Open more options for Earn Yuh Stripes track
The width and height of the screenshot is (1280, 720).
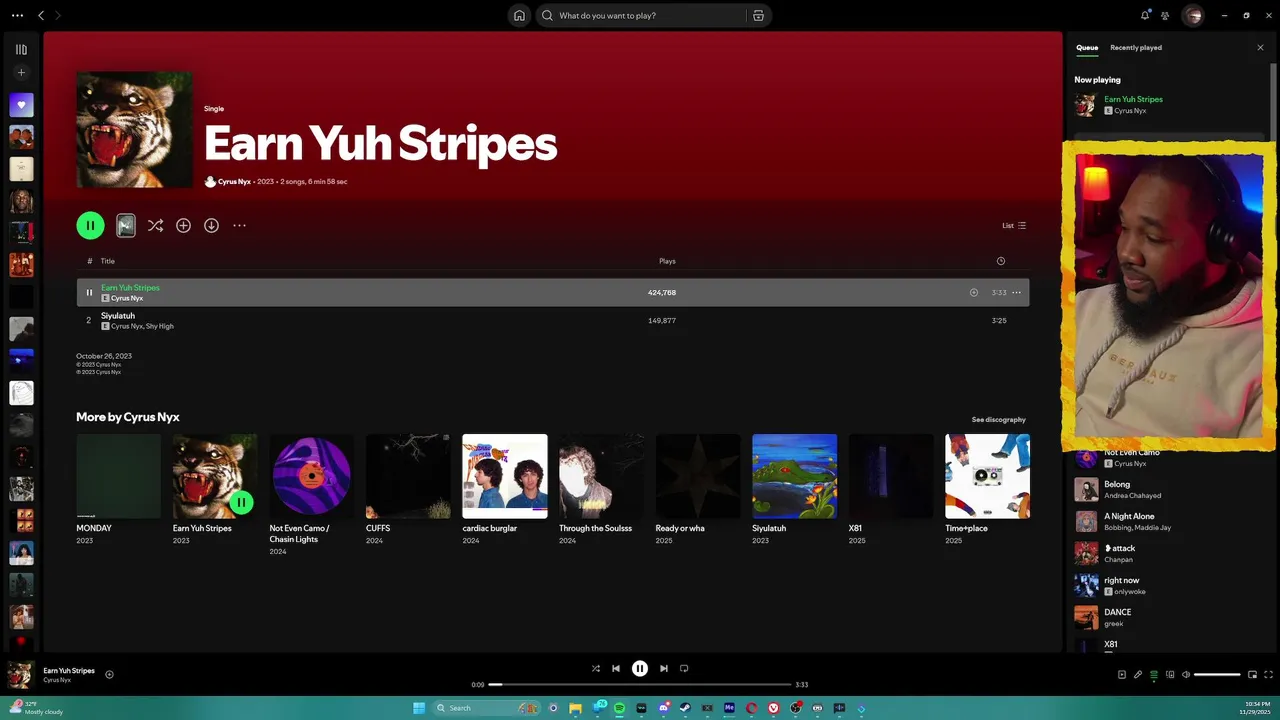pyautogui.click(x=1016, y=292)
